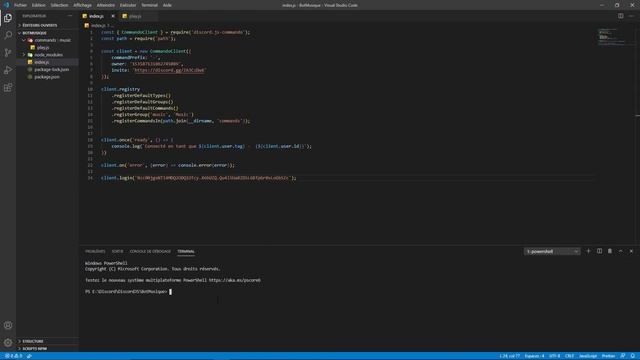Maximize the terminal panel with chevron icon
The image size is (640, 360).
pos(620,251)
